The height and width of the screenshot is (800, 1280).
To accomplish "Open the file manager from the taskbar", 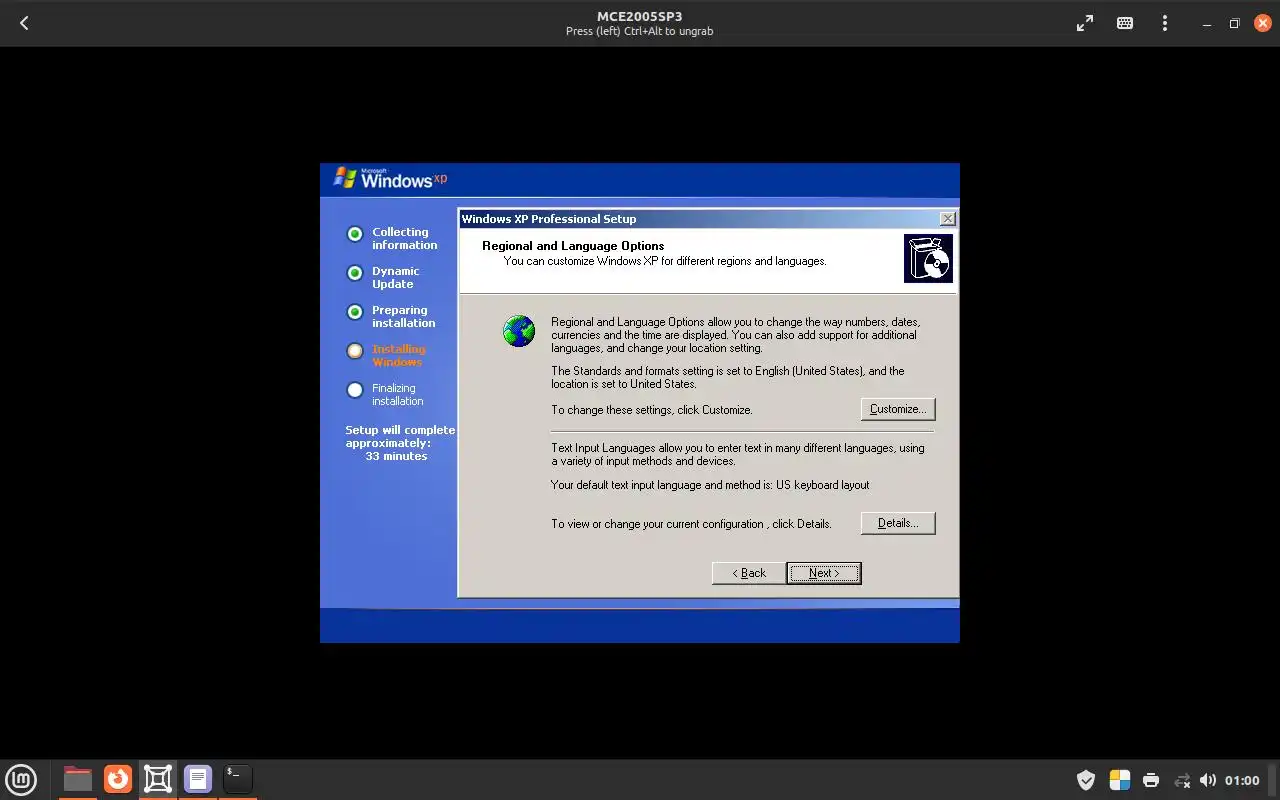I will (77, 779).
